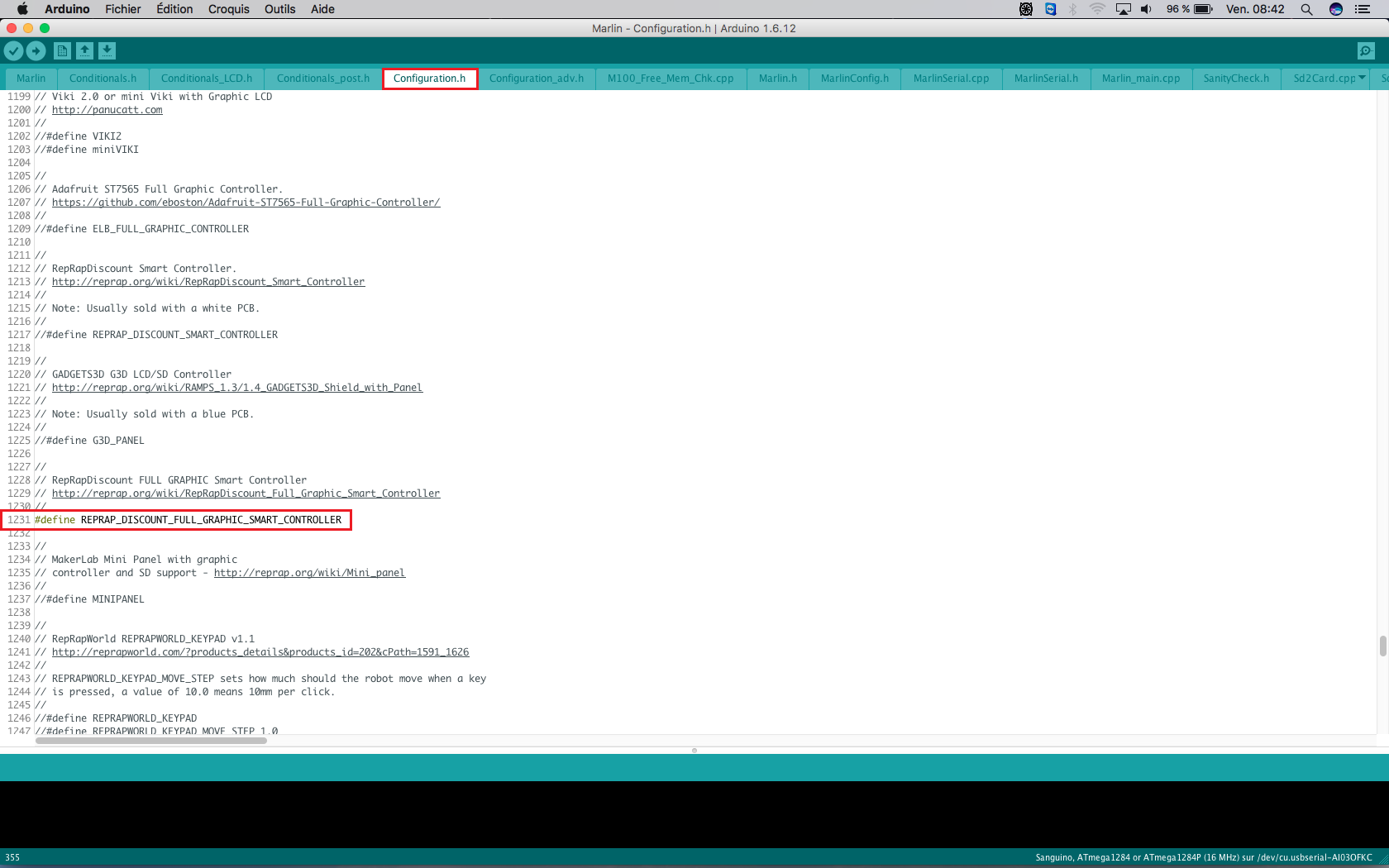Viewport: 1389px width, 868px height.
Task: Click the Wi-Fi status icon
Action: pos(1097,9)
